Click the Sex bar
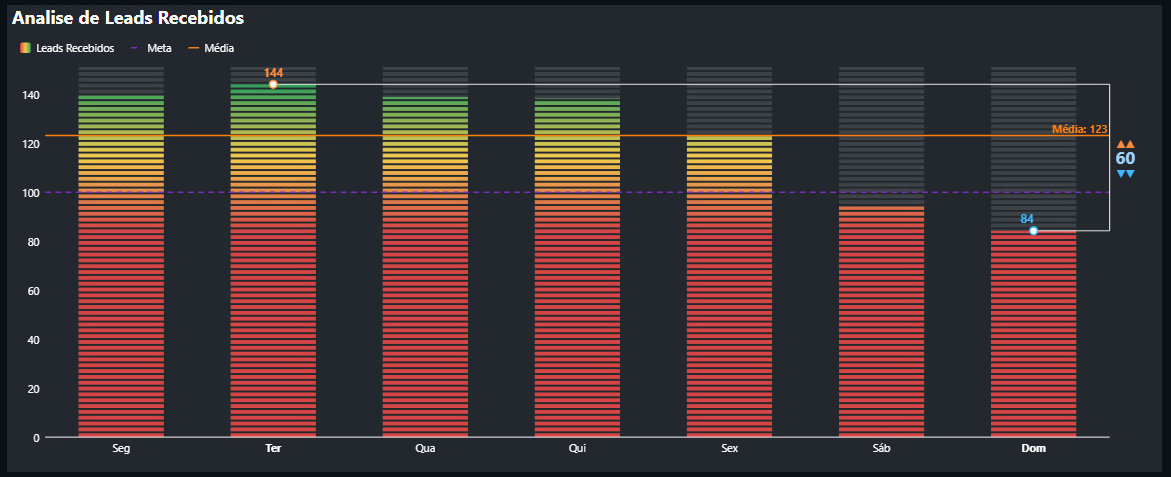This screenshot has height=477, width=1171. (730, 286)
